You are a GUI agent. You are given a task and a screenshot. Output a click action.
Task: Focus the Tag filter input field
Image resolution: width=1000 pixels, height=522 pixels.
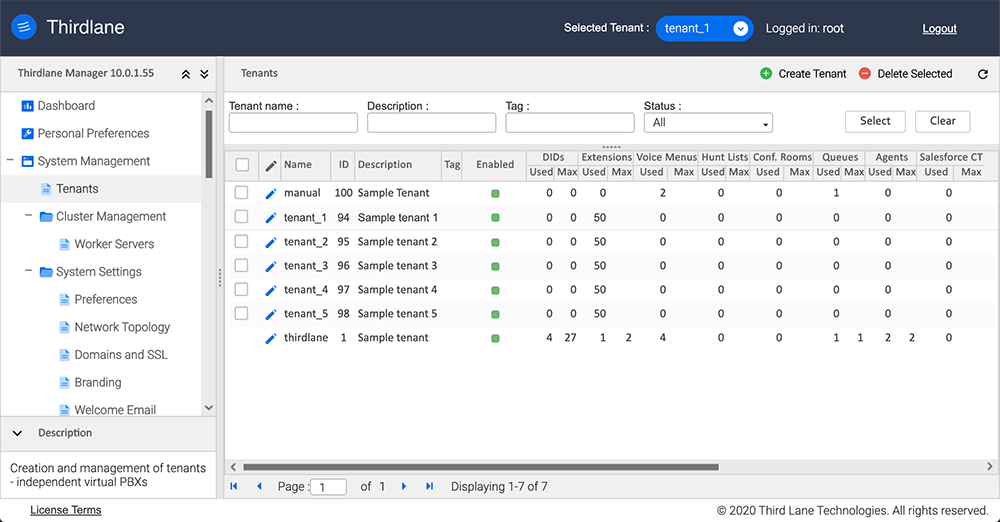point(570,123)
